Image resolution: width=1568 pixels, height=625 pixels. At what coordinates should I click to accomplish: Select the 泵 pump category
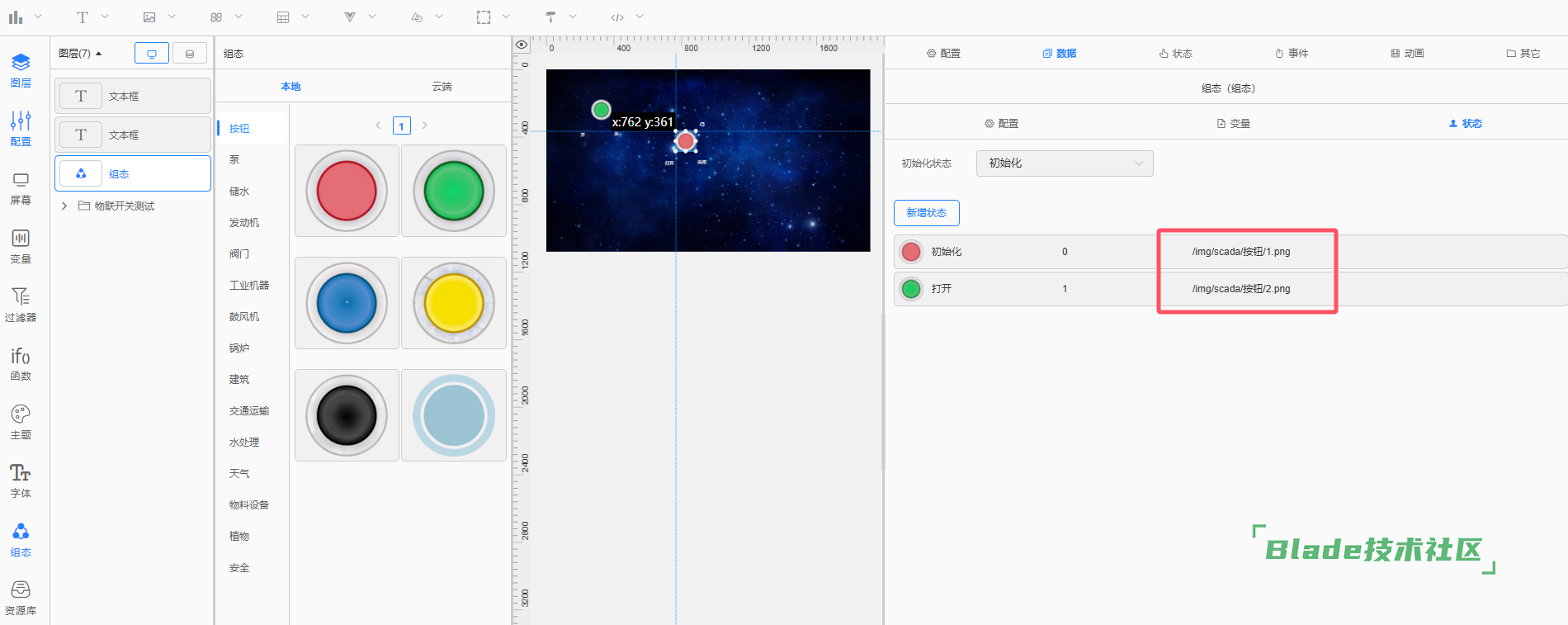pyautogui.click(x=235, y=159)
